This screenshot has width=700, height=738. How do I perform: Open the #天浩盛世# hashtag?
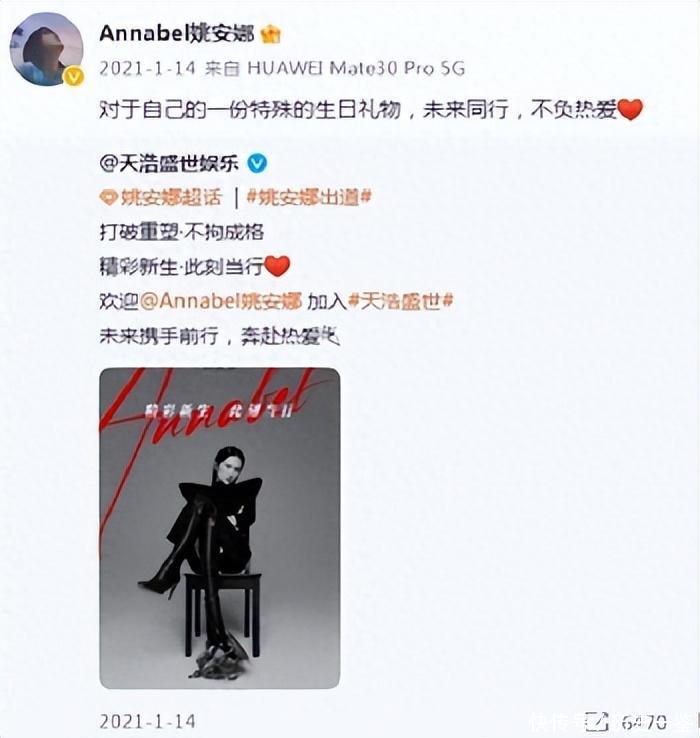401,301
